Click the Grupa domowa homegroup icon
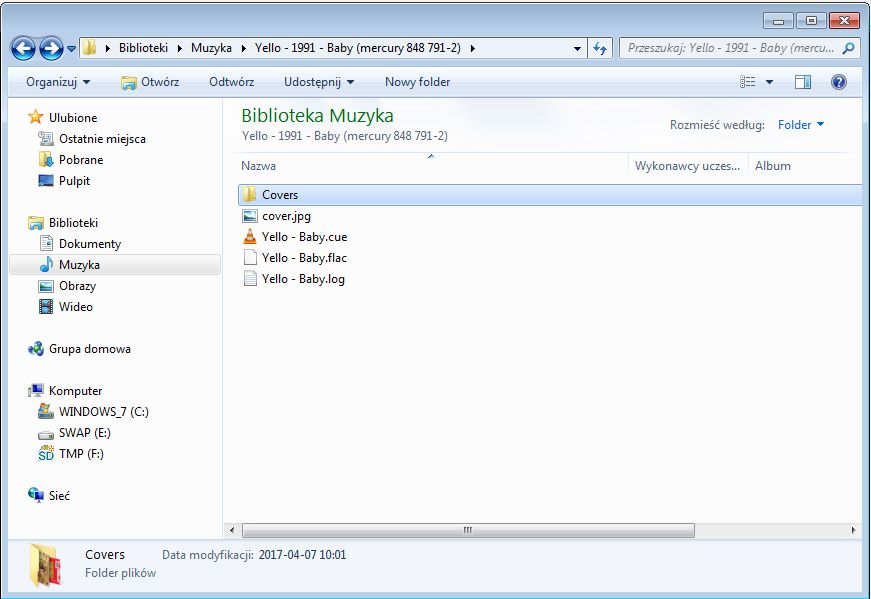The height and width of the screenshot is (599, 871). point(36,348)
